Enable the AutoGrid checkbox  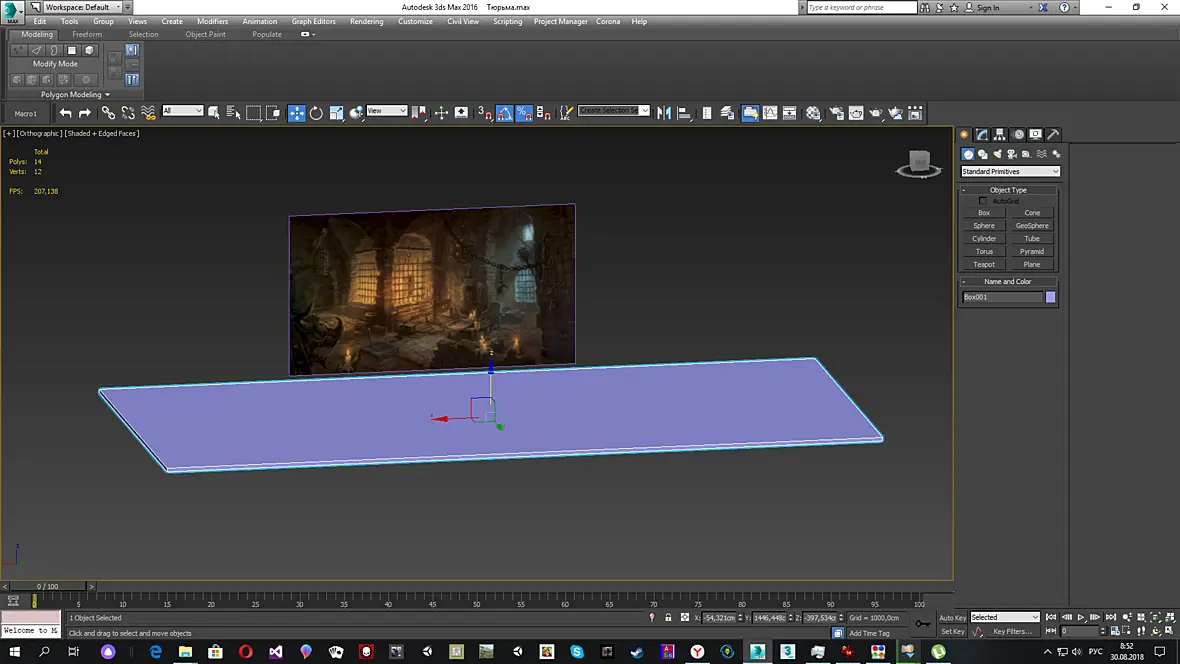click(x=983, y=201)
